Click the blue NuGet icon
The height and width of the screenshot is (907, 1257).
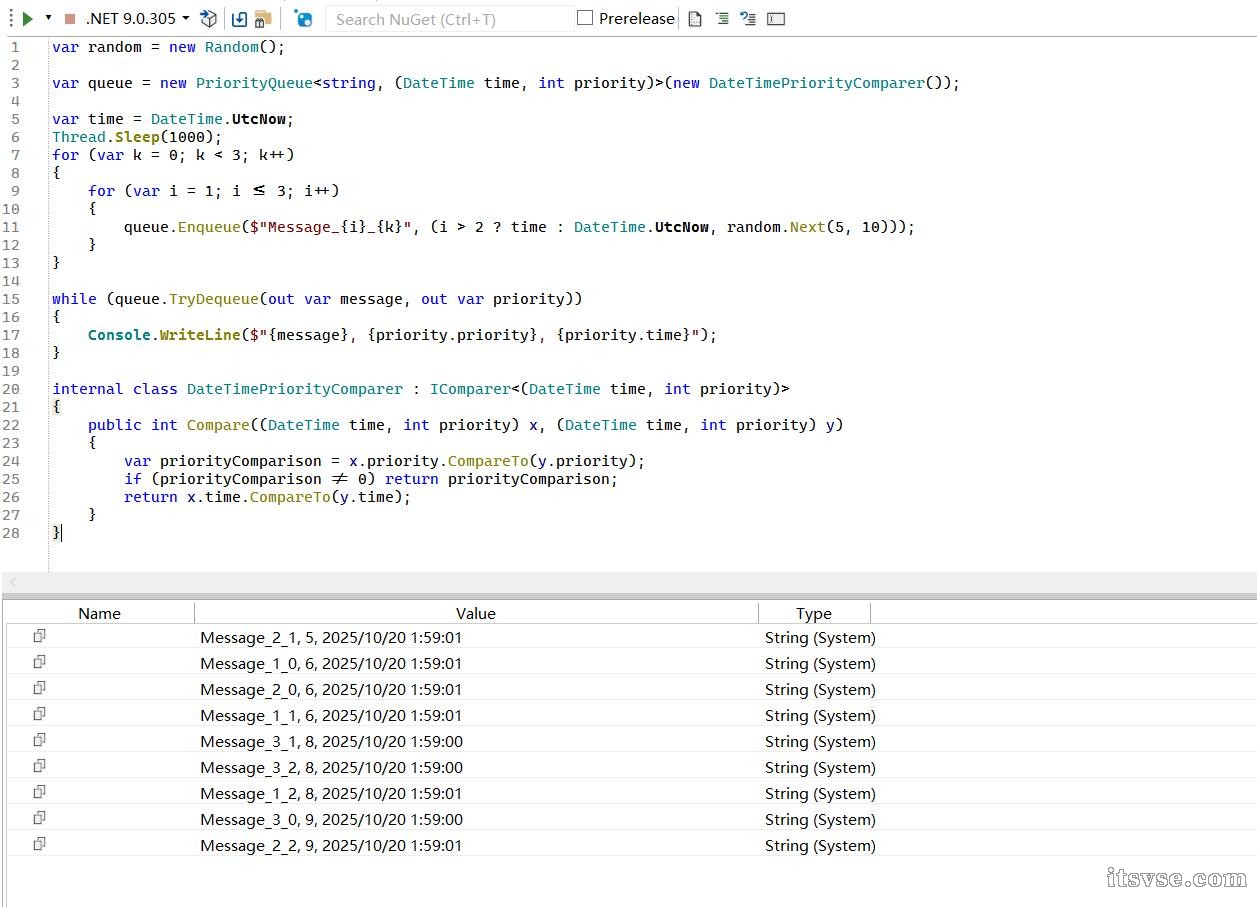point(304,18)
